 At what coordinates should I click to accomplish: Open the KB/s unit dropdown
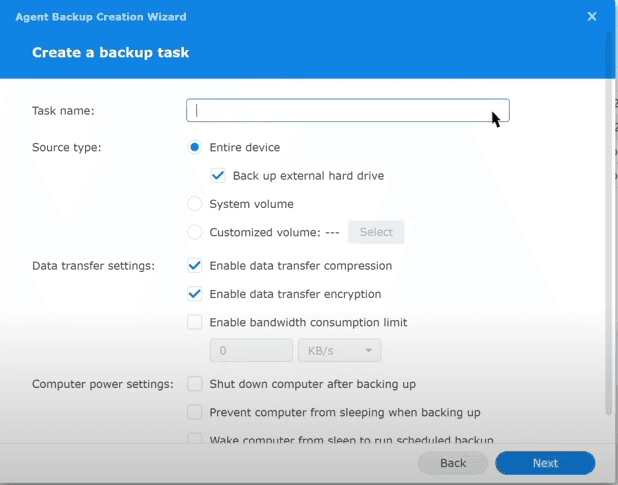coord(339,351)
